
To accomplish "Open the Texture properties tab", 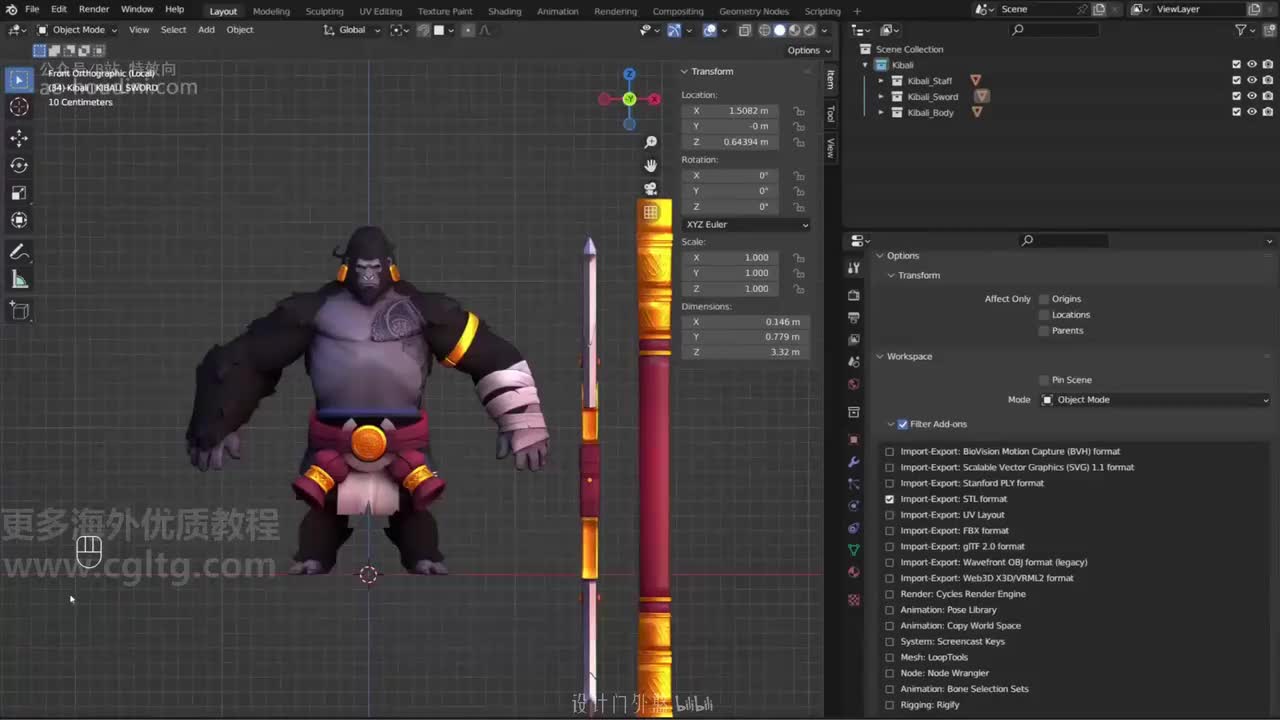I will [854, 600].
